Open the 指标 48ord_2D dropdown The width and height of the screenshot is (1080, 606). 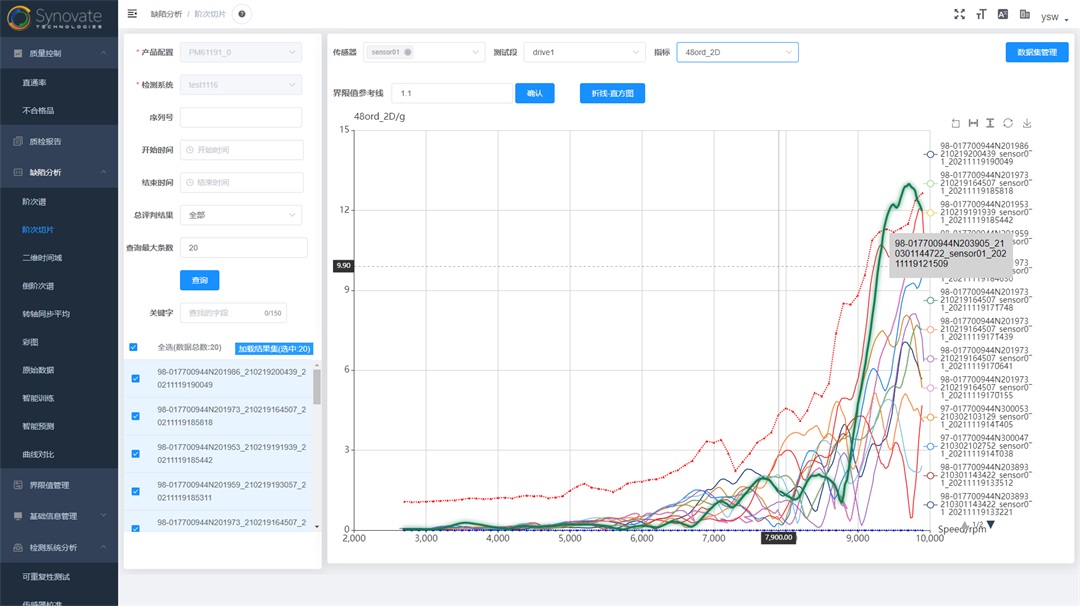(x=737, y=52)
